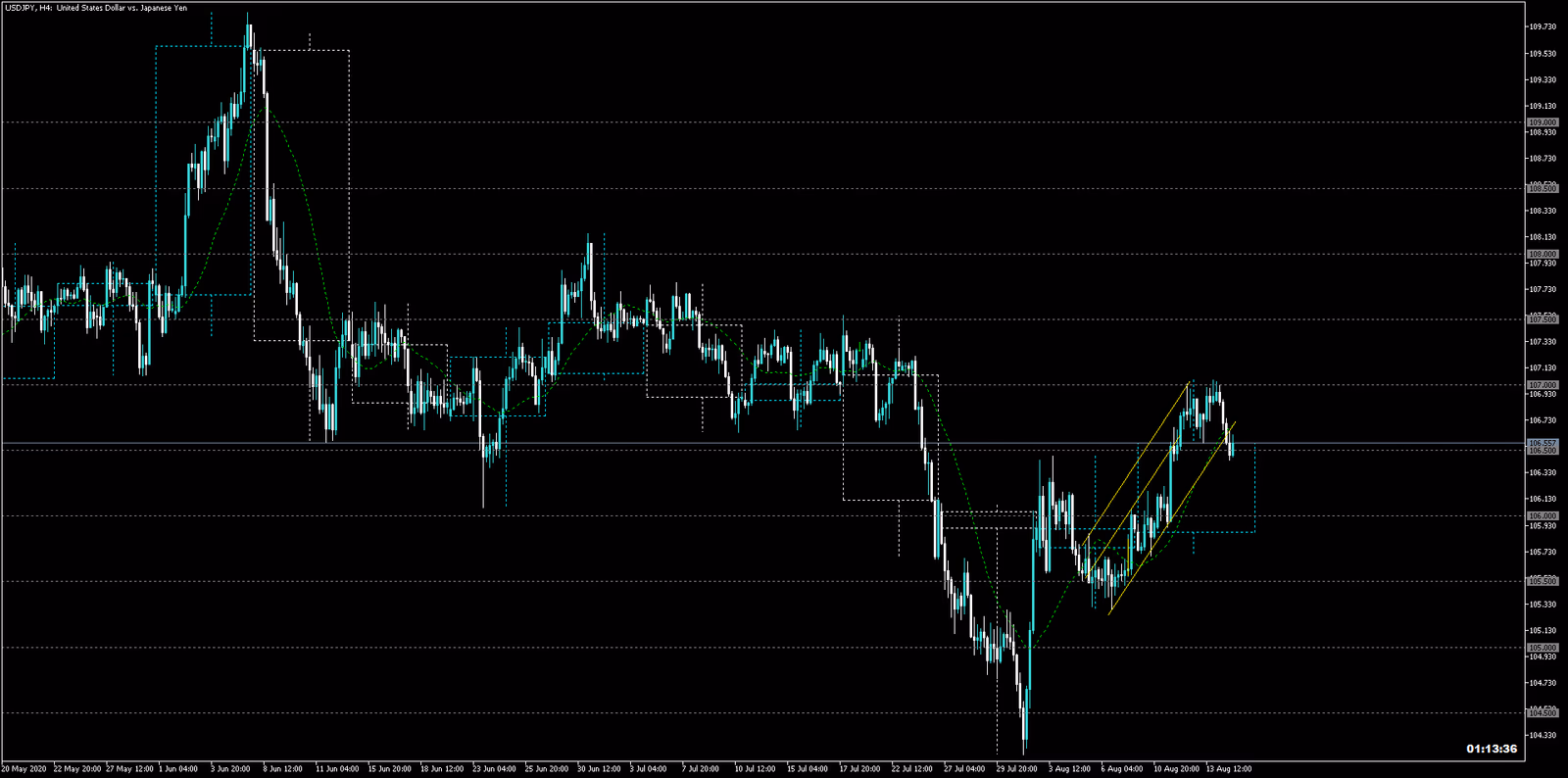This screenshot has height=778, width=1568.
Task: Click the USDJPY, H4 chart title text
Action: 95,8
